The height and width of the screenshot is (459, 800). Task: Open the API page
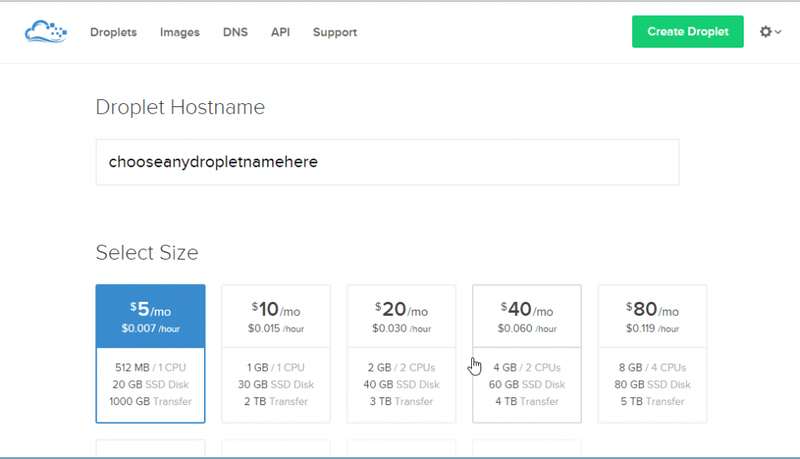click(x=280, y=32)
